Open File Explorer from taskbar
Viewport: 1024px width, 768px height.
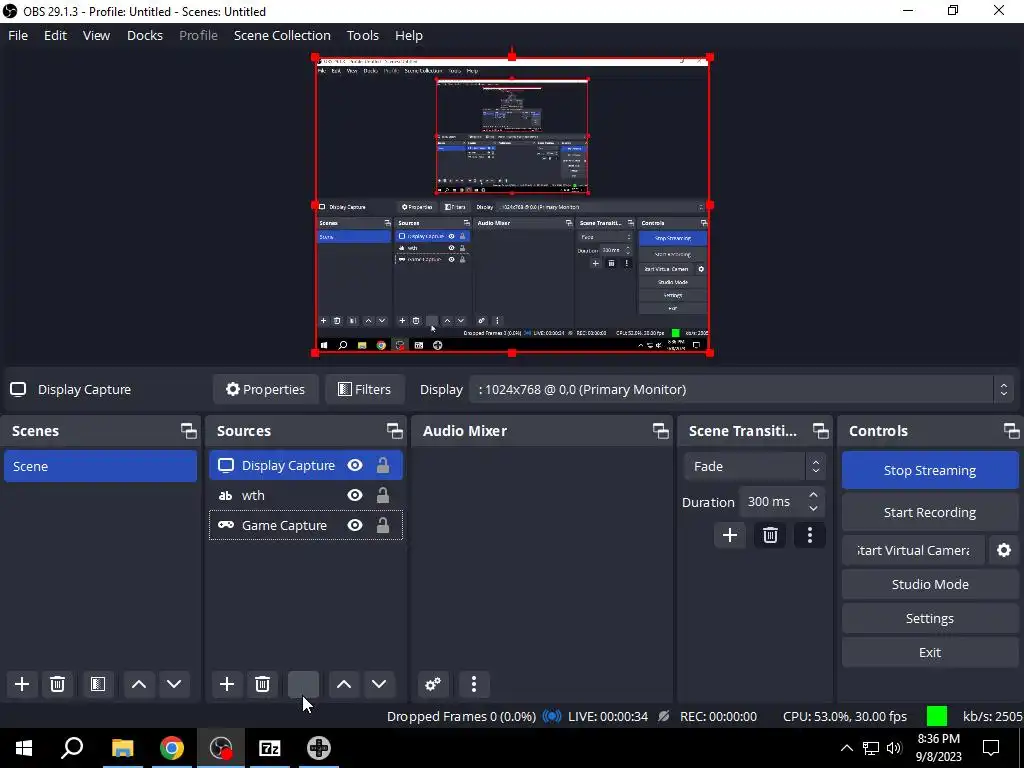pos(123,748)
